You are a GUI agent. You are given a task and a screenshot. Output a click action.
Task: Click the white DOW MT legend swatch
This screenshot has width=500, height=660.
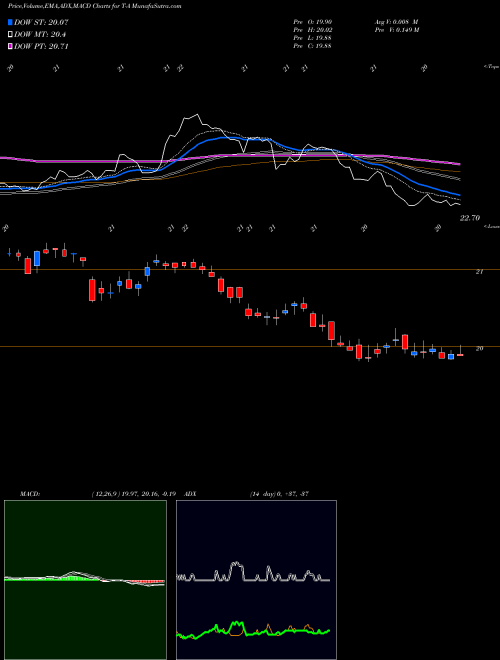point(10,35)
